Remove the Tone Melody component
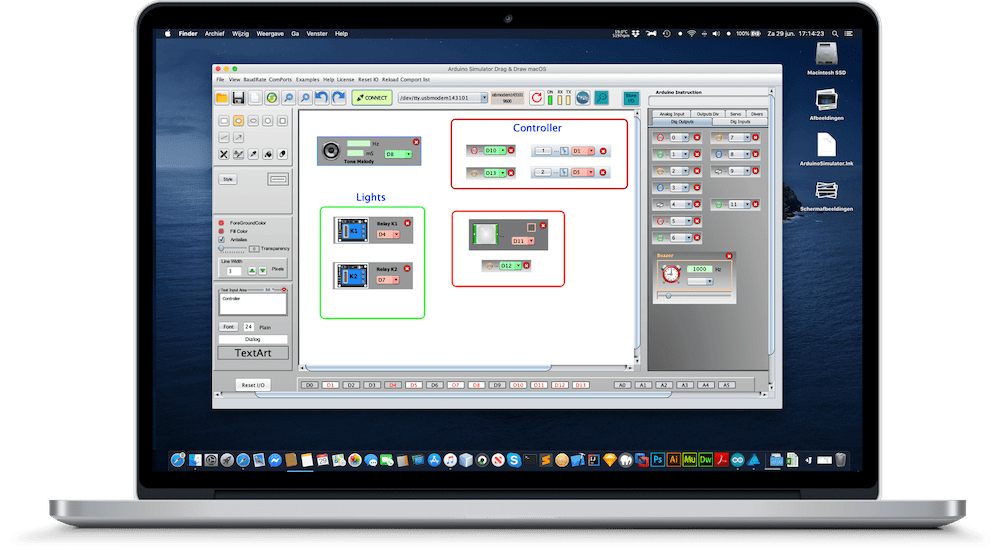 (416, 142)
